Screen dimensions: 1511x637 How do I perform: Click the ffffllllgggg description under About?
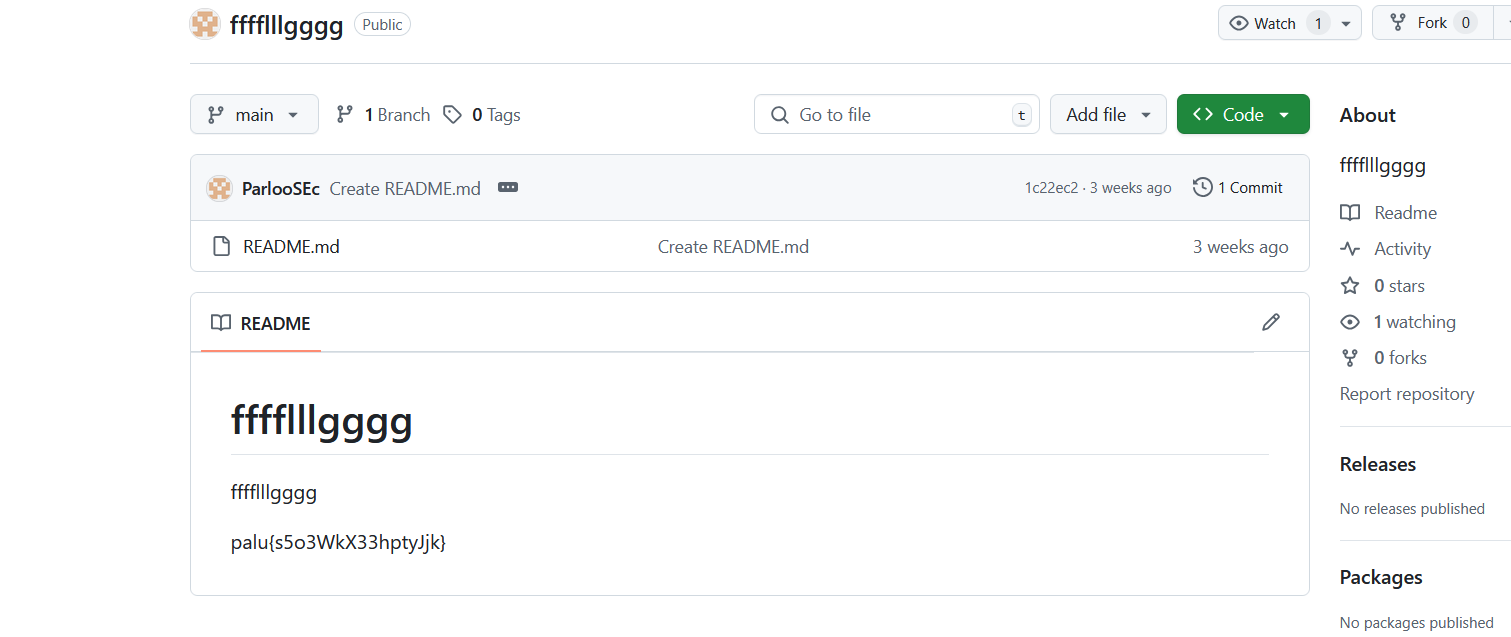click(1383, 166)
